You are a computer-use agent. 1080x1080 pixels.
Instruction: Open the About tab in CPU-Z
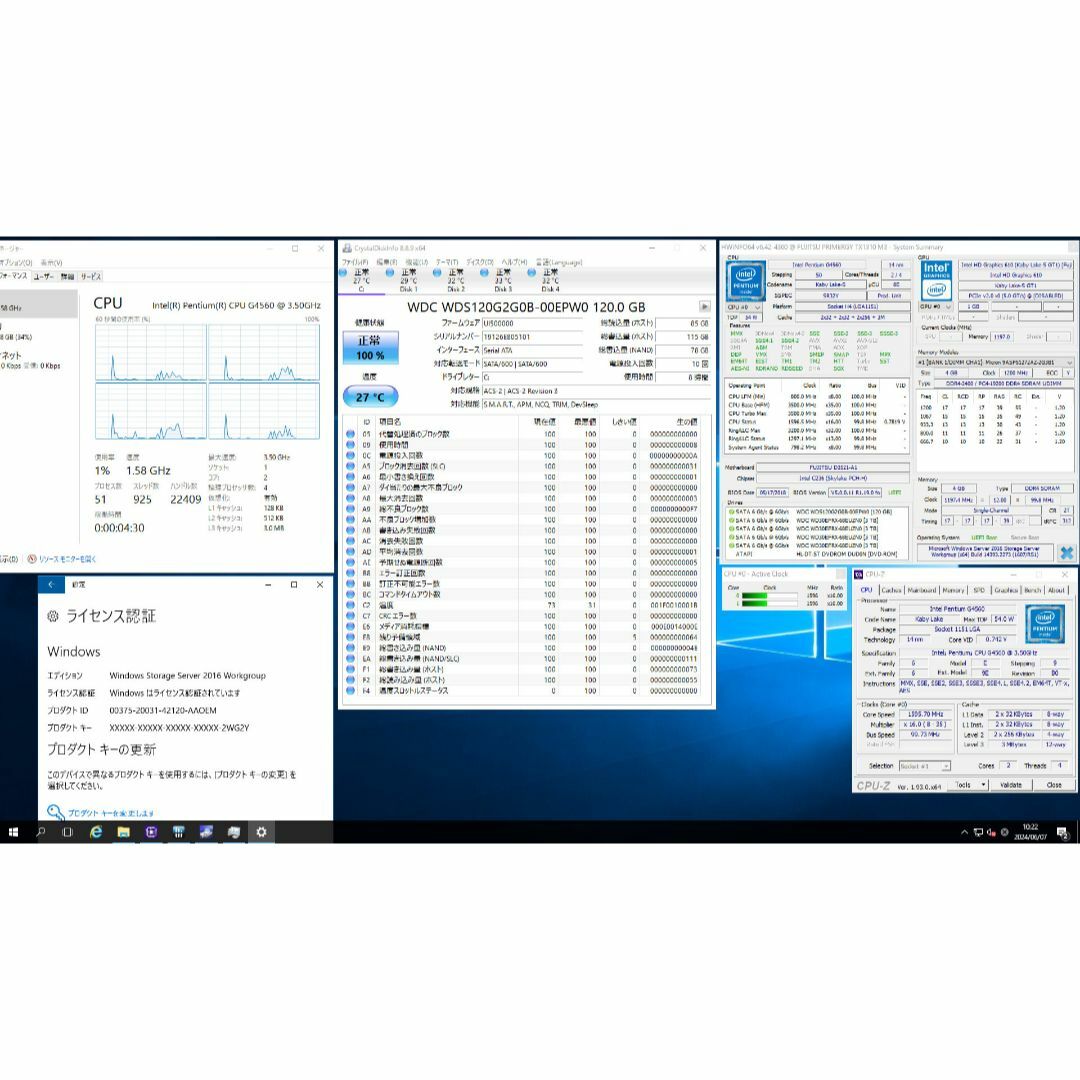(1056, 590)
